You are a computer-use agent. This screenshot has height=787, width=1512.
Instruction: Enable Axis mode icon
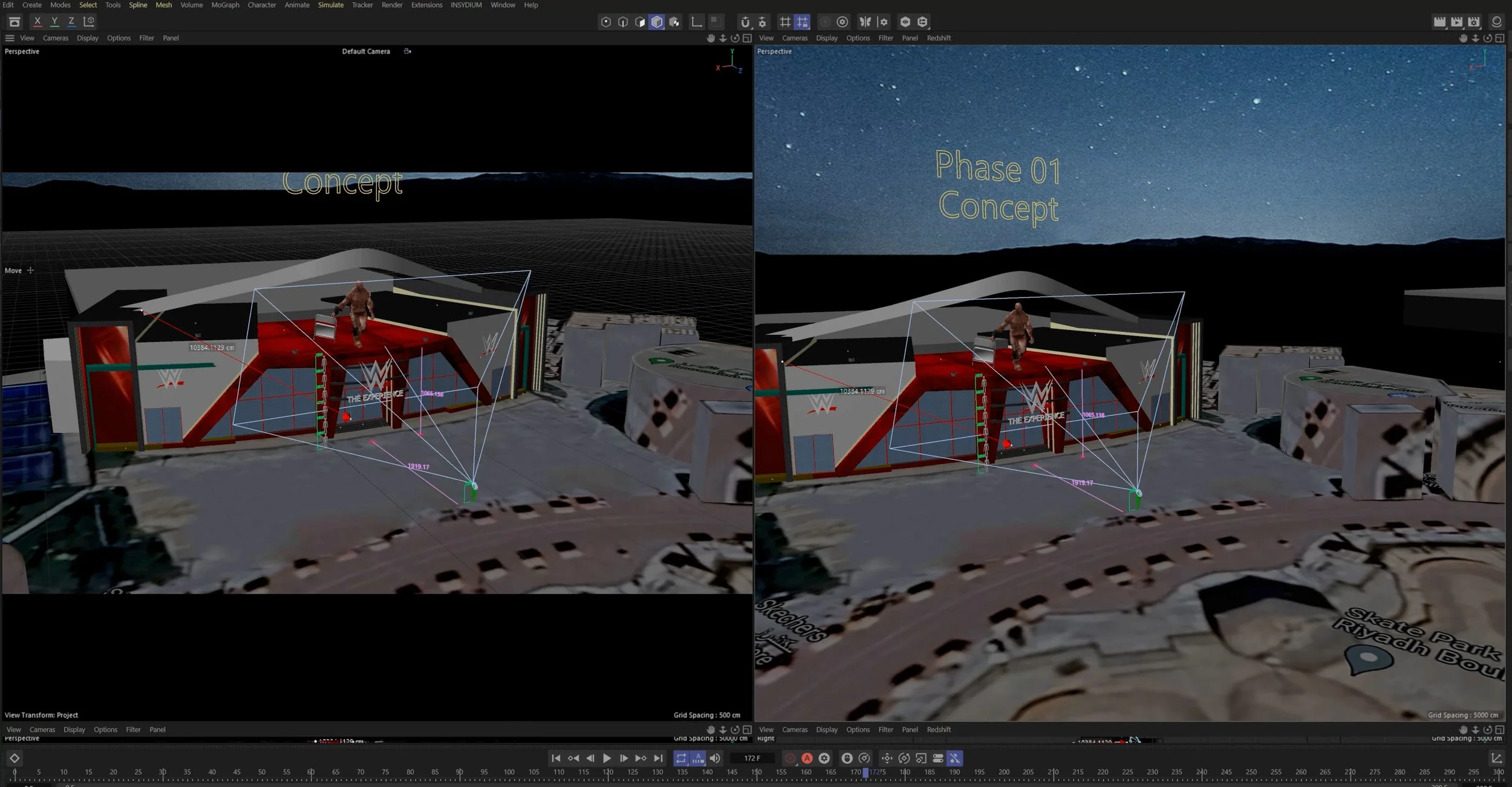coord(697,22)
